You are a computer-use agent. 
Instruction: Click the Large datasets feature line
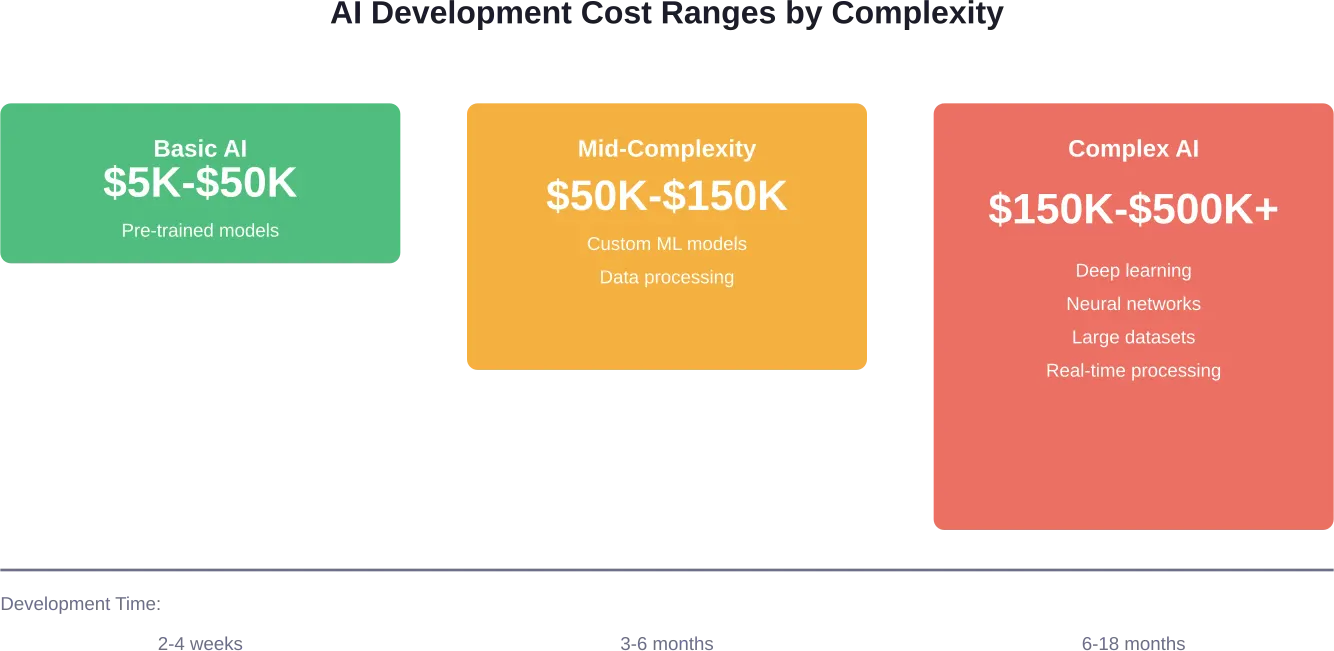tap(1133, 338)
